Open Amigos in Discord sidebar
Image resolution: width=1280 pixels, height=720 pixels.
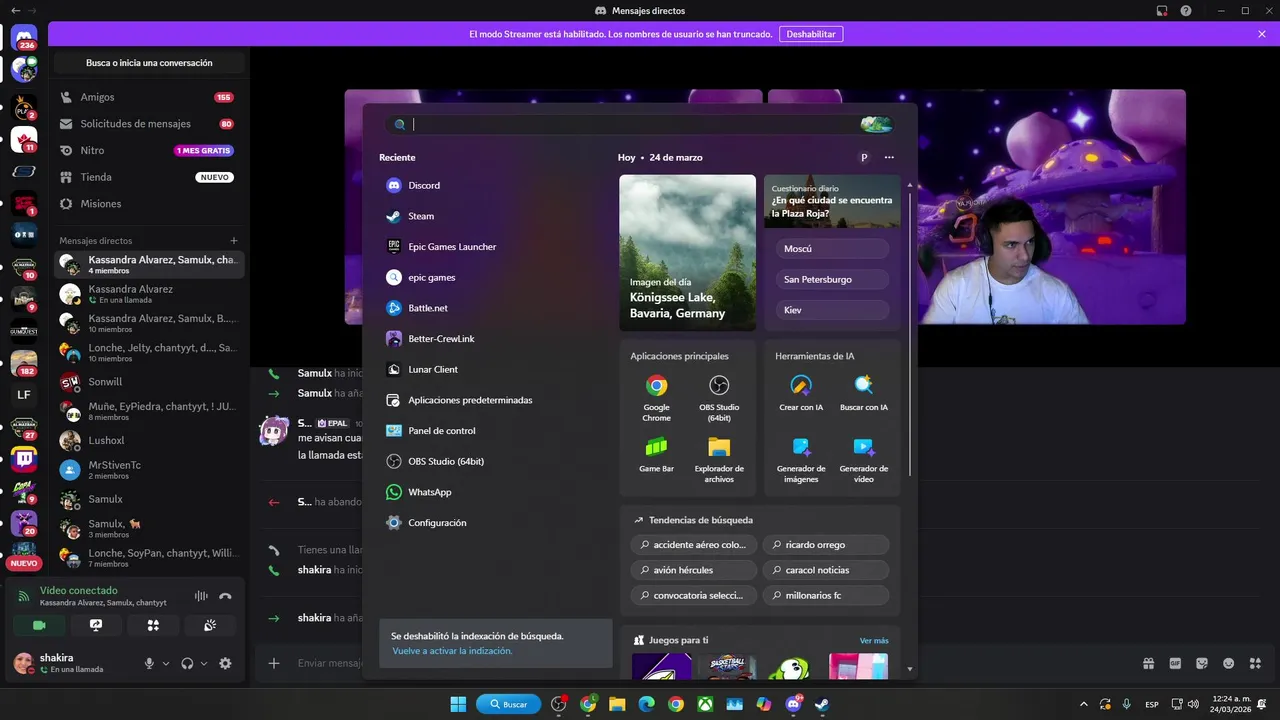tap(147, 97)
